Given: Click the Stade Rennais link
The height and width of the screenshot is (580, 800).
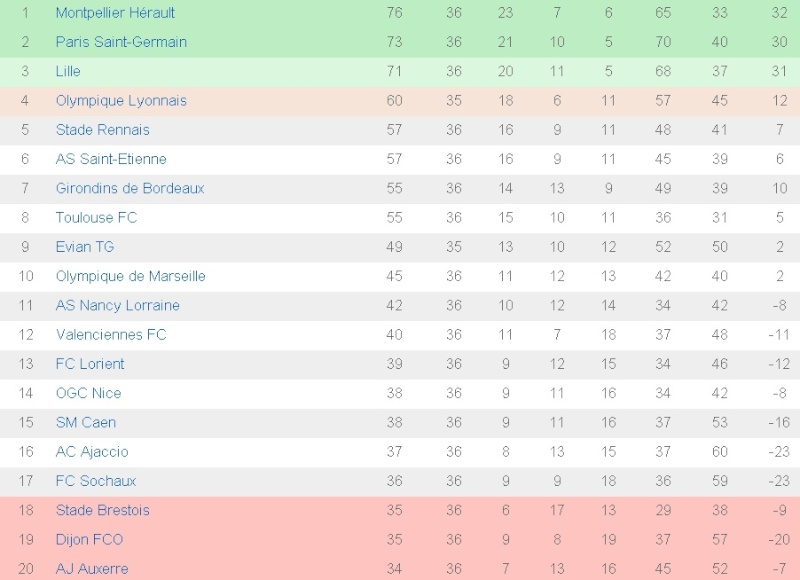Looking at the screenshot, I should point(102,130).
